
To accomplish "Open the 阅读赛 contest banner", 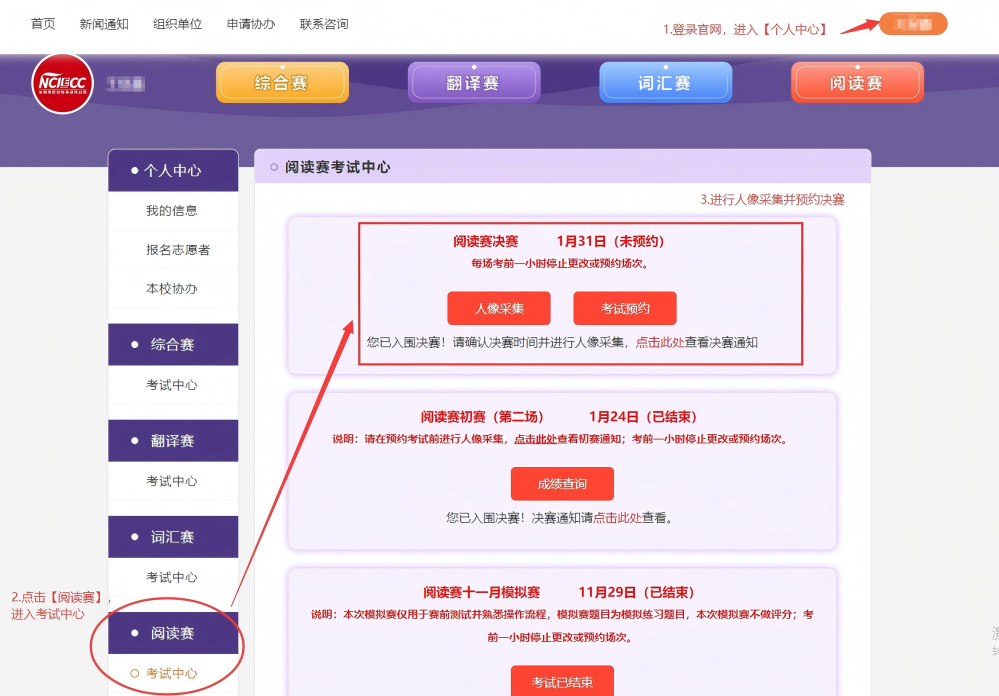I will tap(857, 84).
